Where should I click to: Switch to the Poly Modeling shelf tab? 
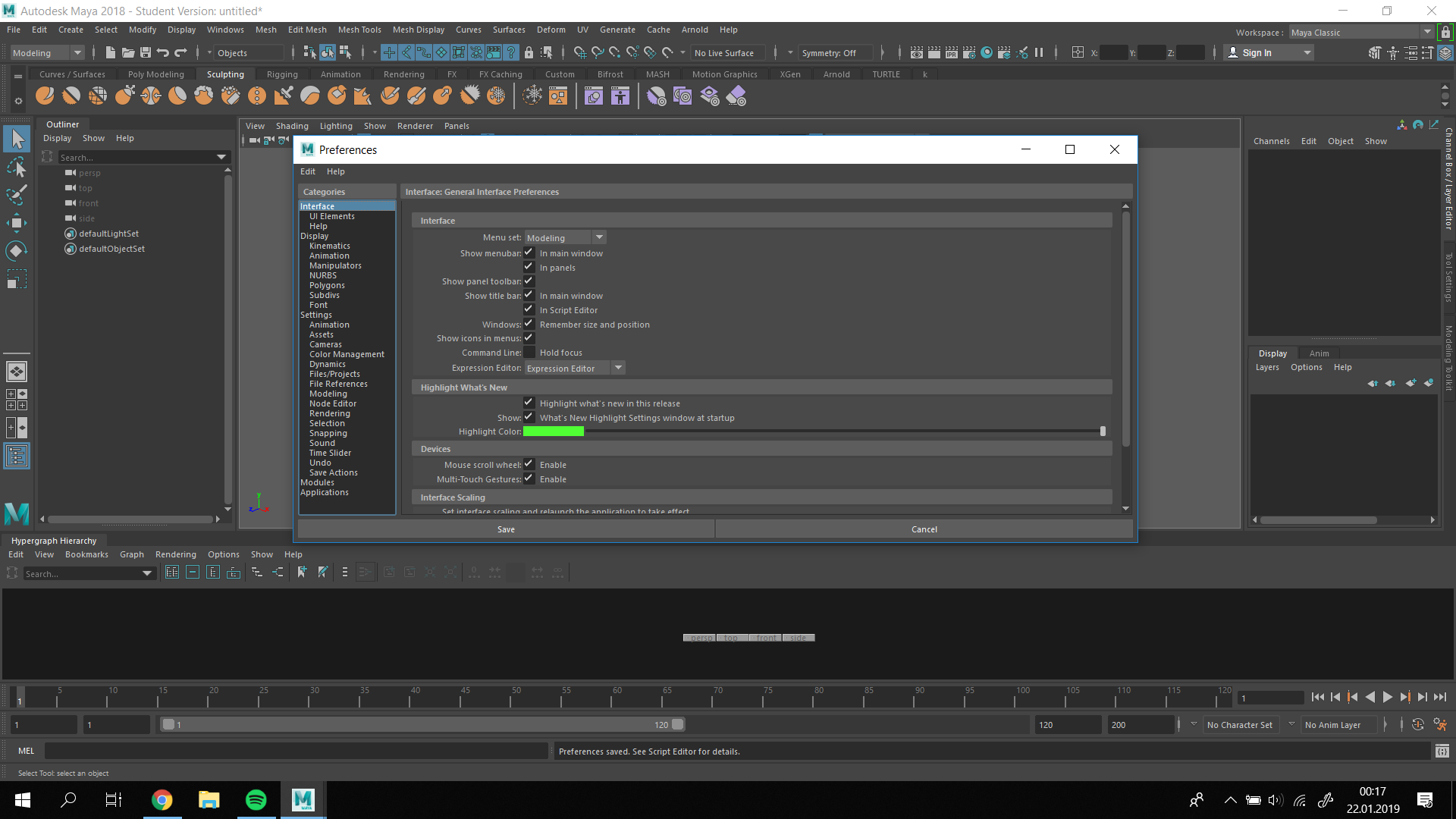click(156, 74)
